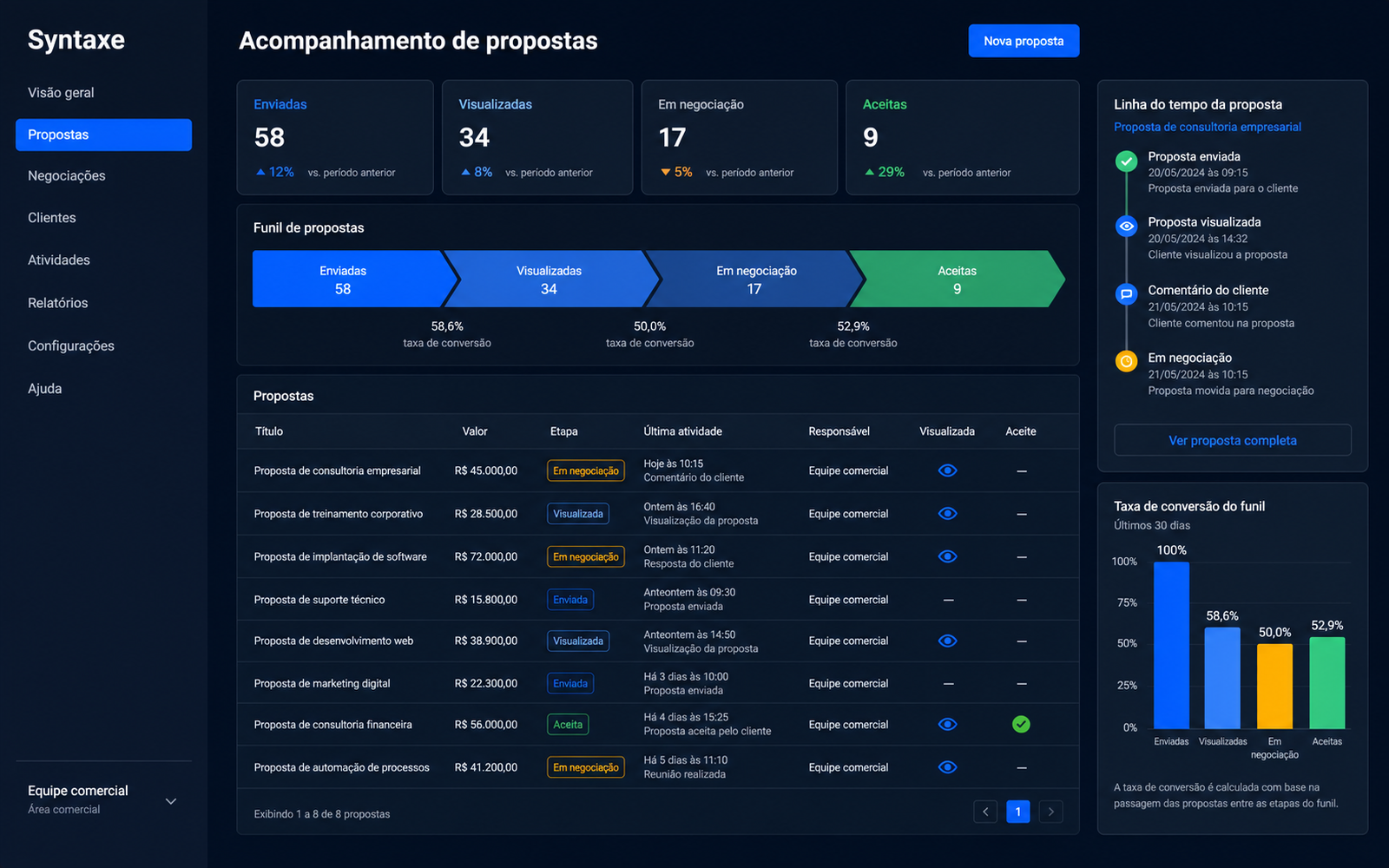This screenshot has height=868, width=1389.
Task: Click Enviada badge for suporte técnico
Action: 570,600
